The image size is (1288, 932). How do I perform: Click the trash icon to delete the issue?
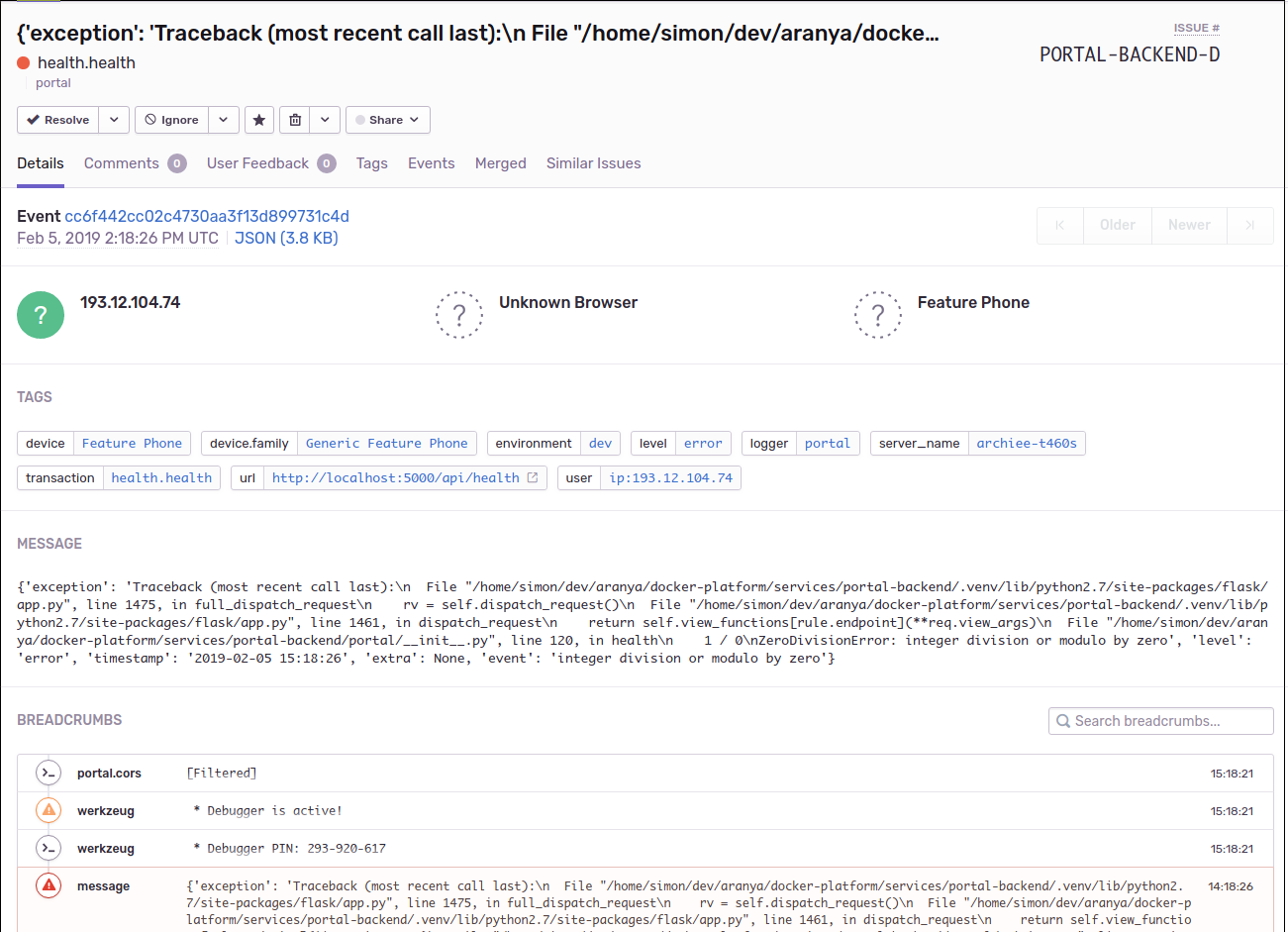click(295, 119)
